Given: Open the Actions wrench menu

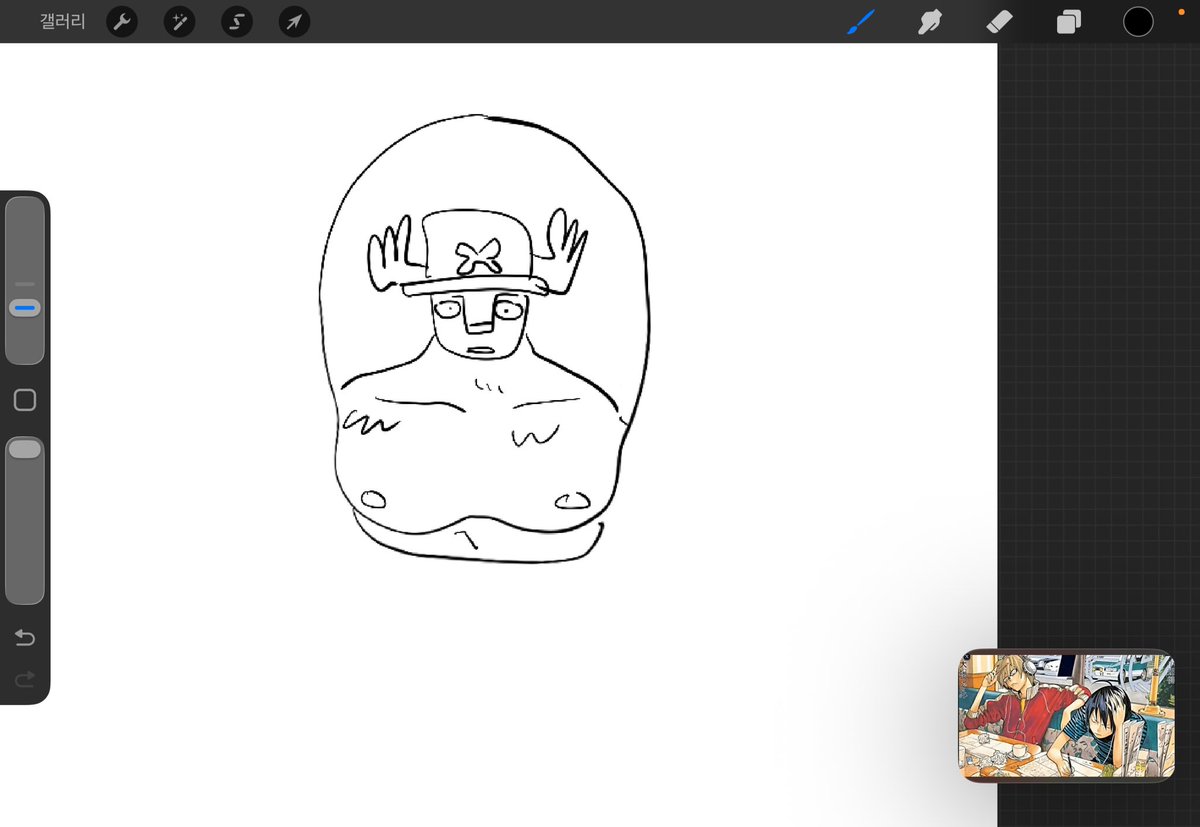Looking at the screenshot, I should (121, 21).
